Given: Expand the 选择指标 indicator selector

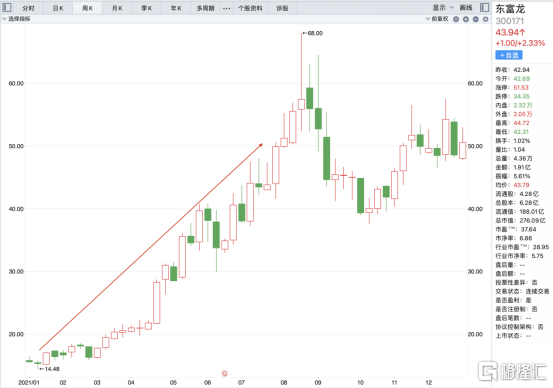Looking at the screenshot, I should click(16, 19).
